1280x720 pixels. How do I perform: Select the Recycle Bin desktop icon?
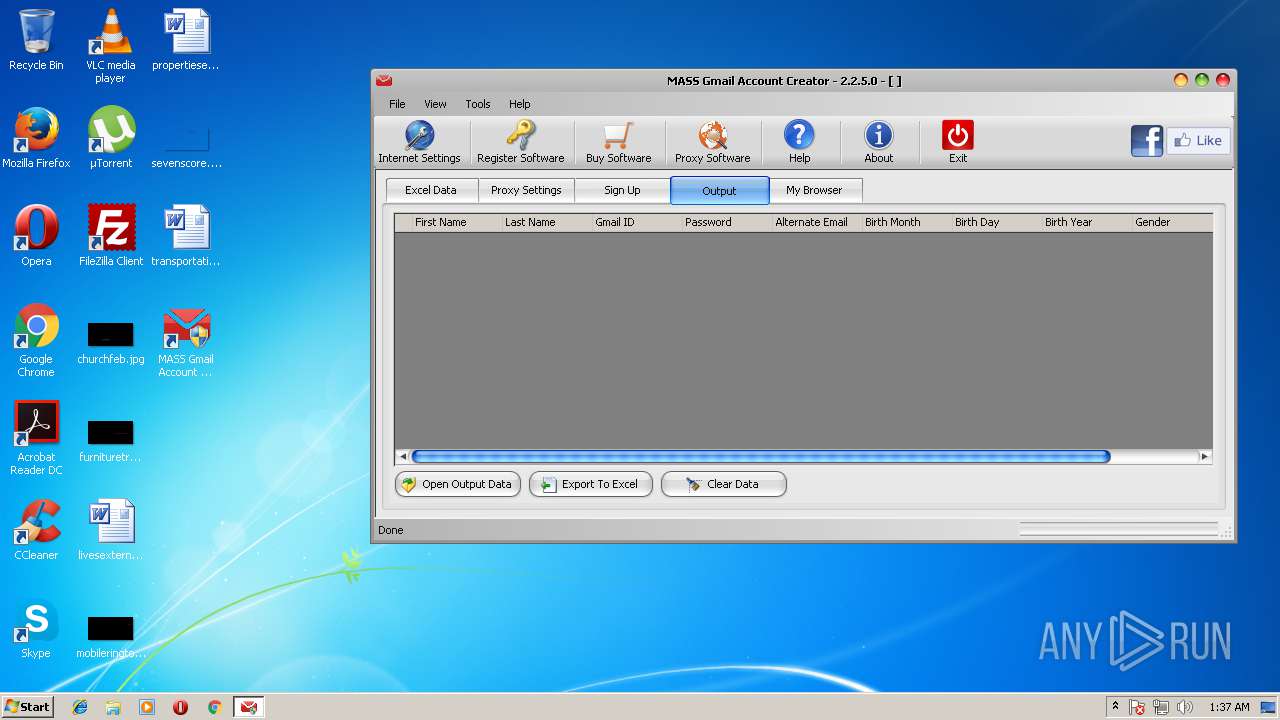(36, 40)
